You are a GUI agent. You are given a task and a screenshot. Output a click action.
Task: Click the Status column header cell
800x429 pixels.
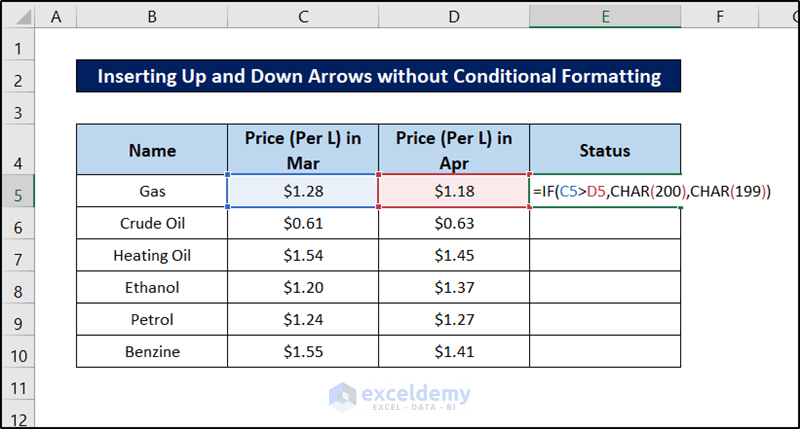point(605,150)
